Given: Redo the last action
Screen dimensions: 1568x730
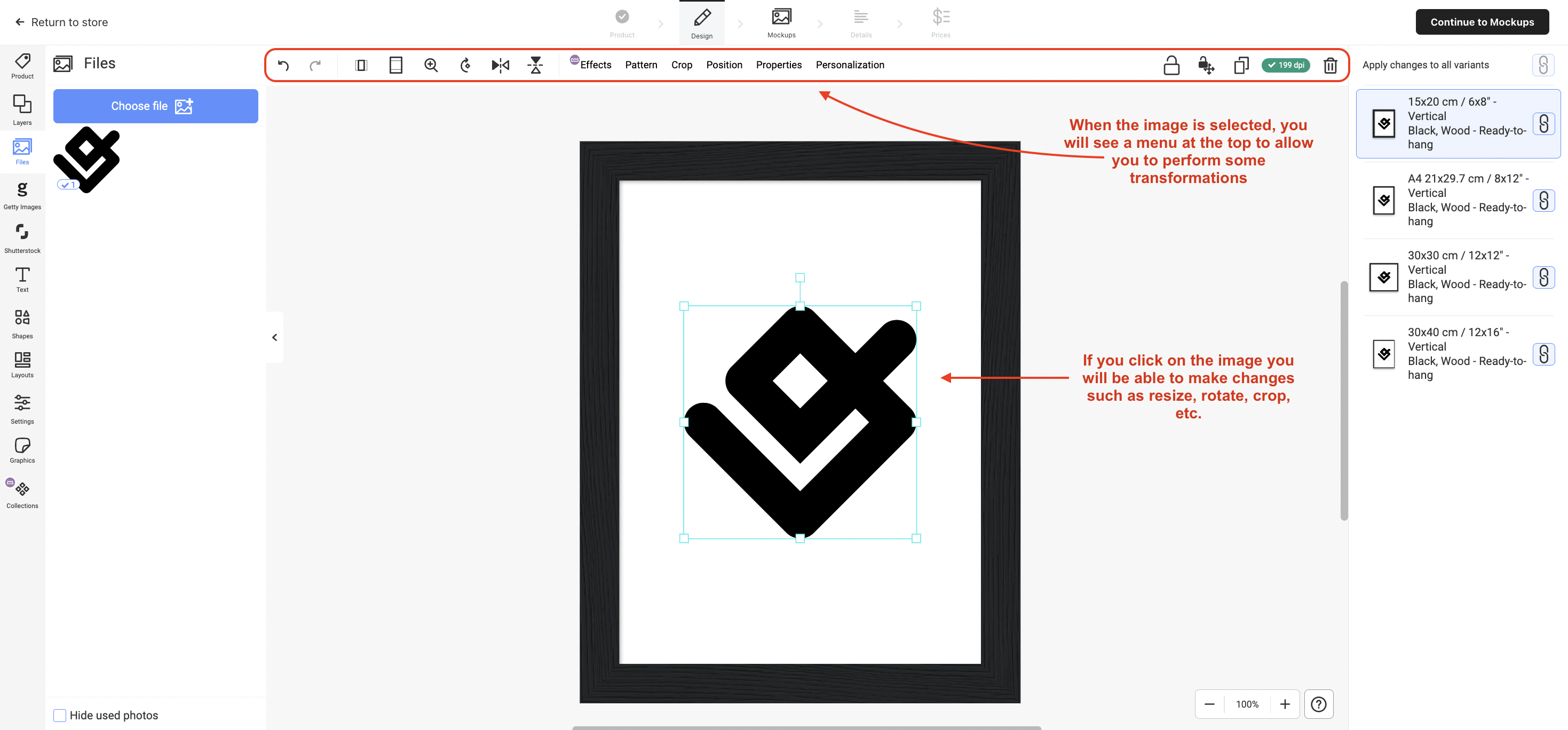Looking at the screenshot, I should tap(315, 65).
